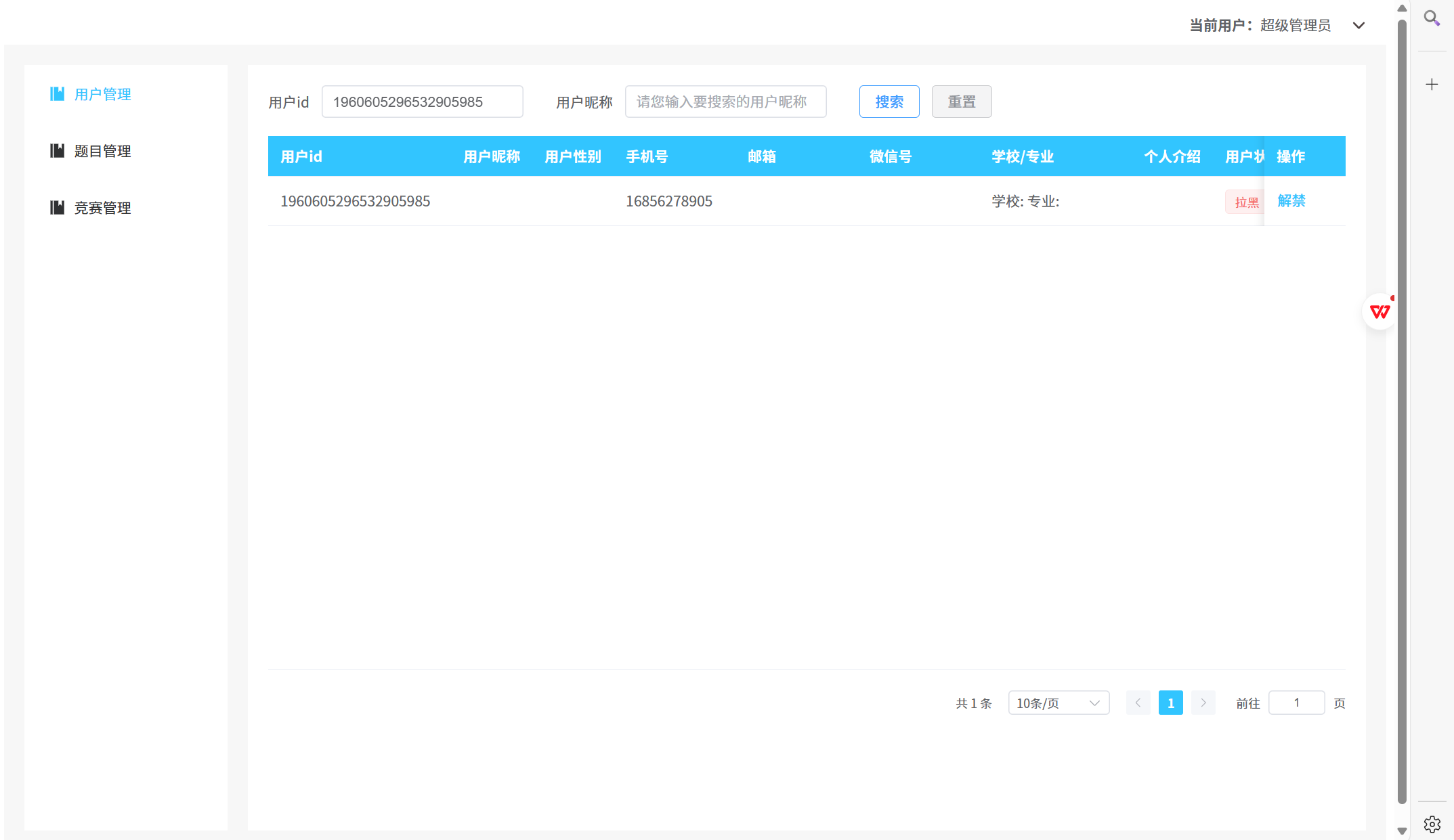Image resolution: width=1454 pixels, height=840 pixels.
Task: Select page 1 in pagination
Action: click(1170, 703)
